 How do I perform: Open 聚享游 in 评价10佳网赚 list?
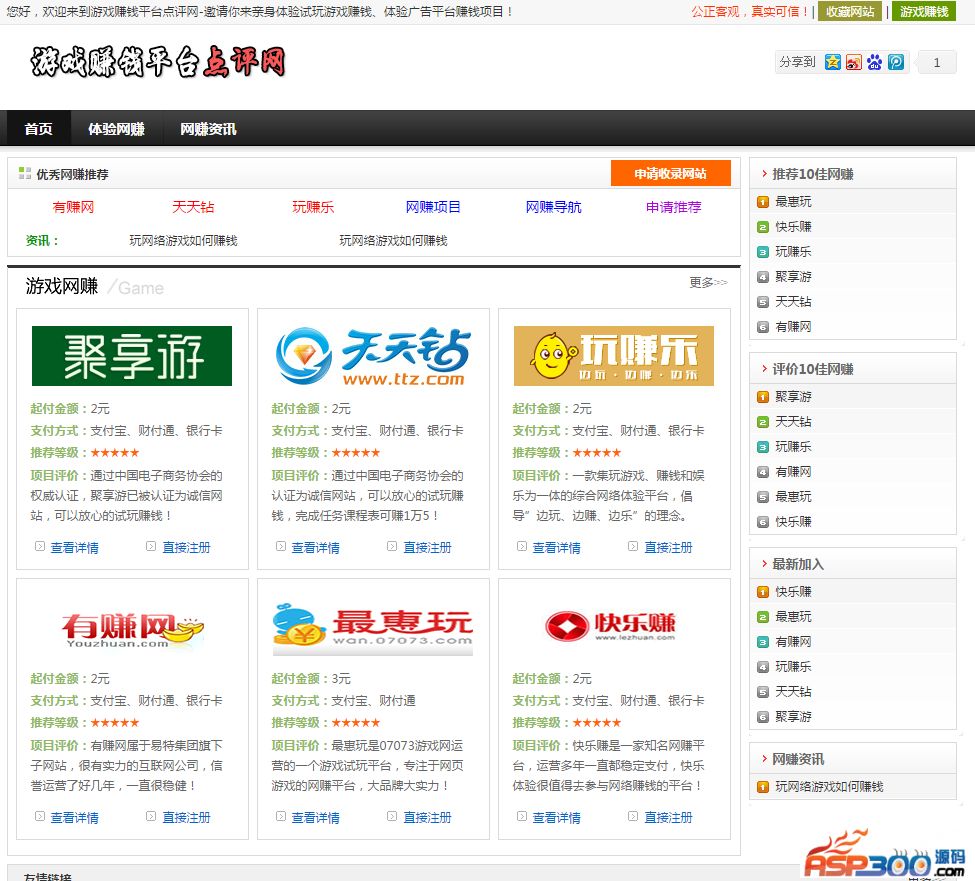point(793,397)
